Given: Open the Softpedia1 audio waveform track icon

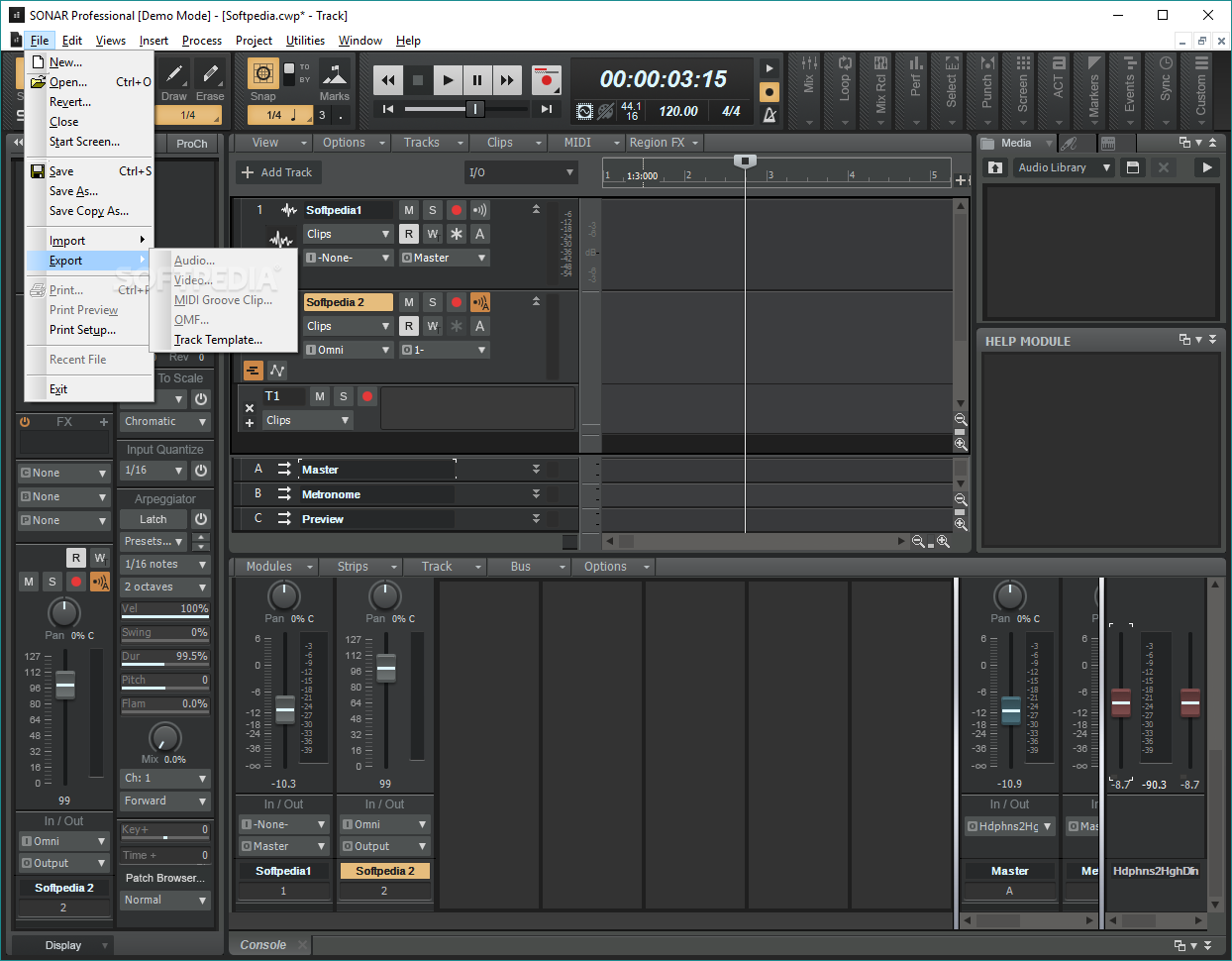Looking at the screenshot, I should [x=289, y=210].
